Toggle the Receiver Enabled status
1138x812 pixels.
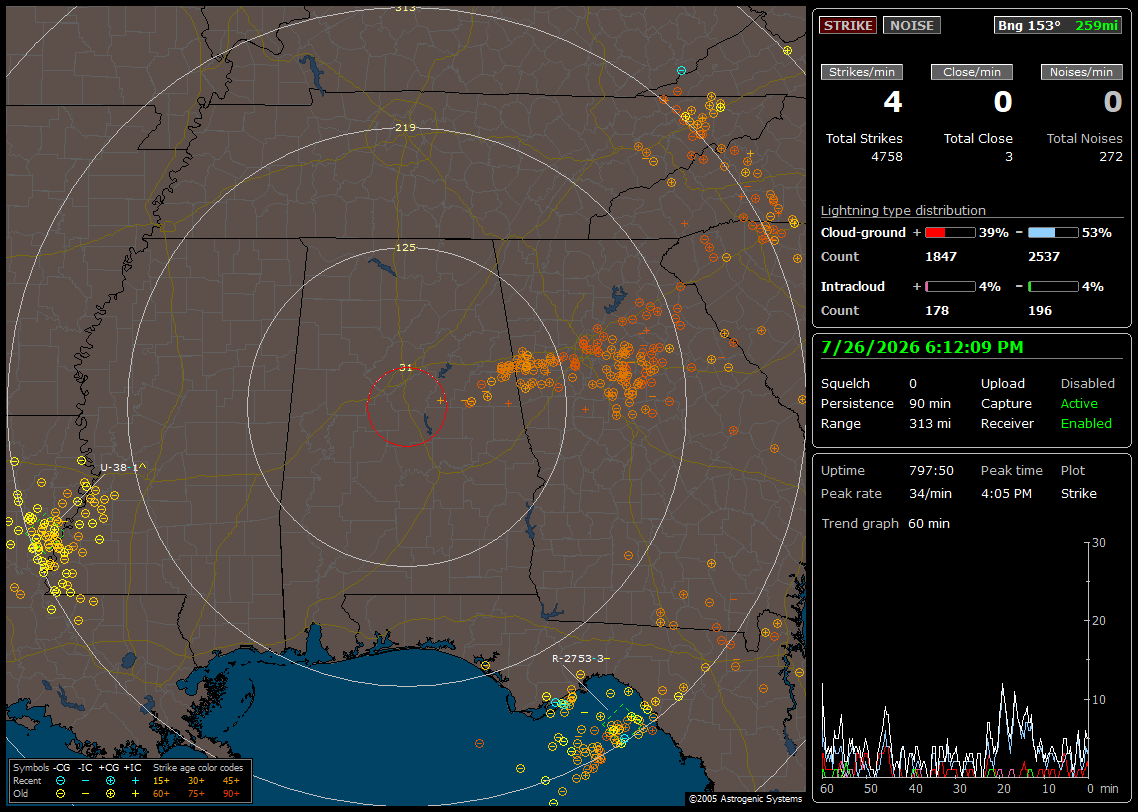point(1086,423)
